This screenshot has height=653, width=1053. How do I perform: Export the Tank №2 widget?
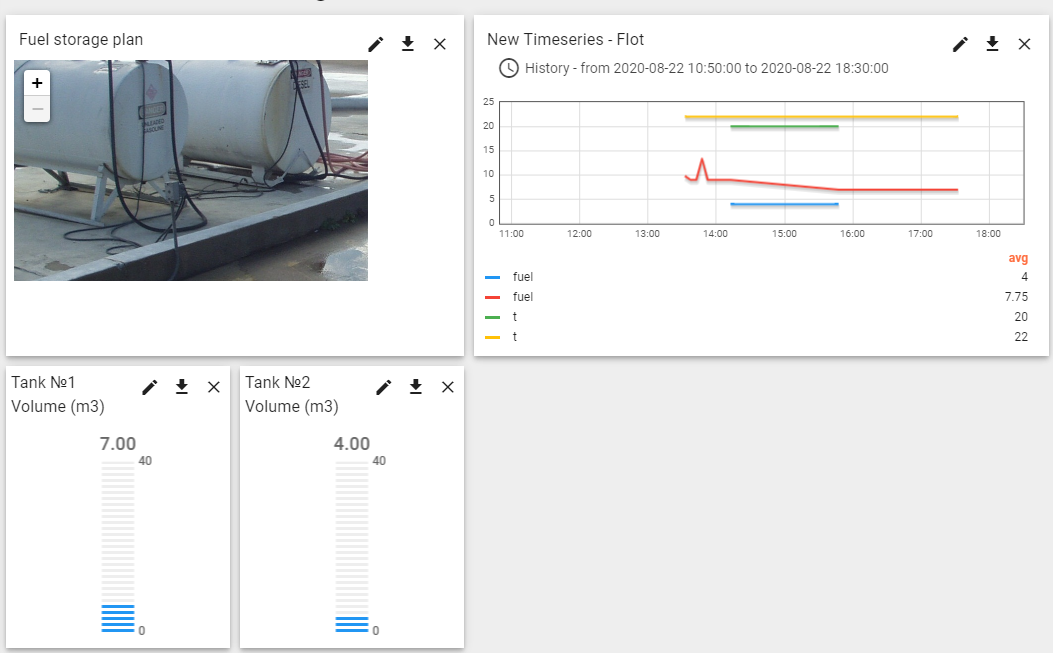(415, 387)
